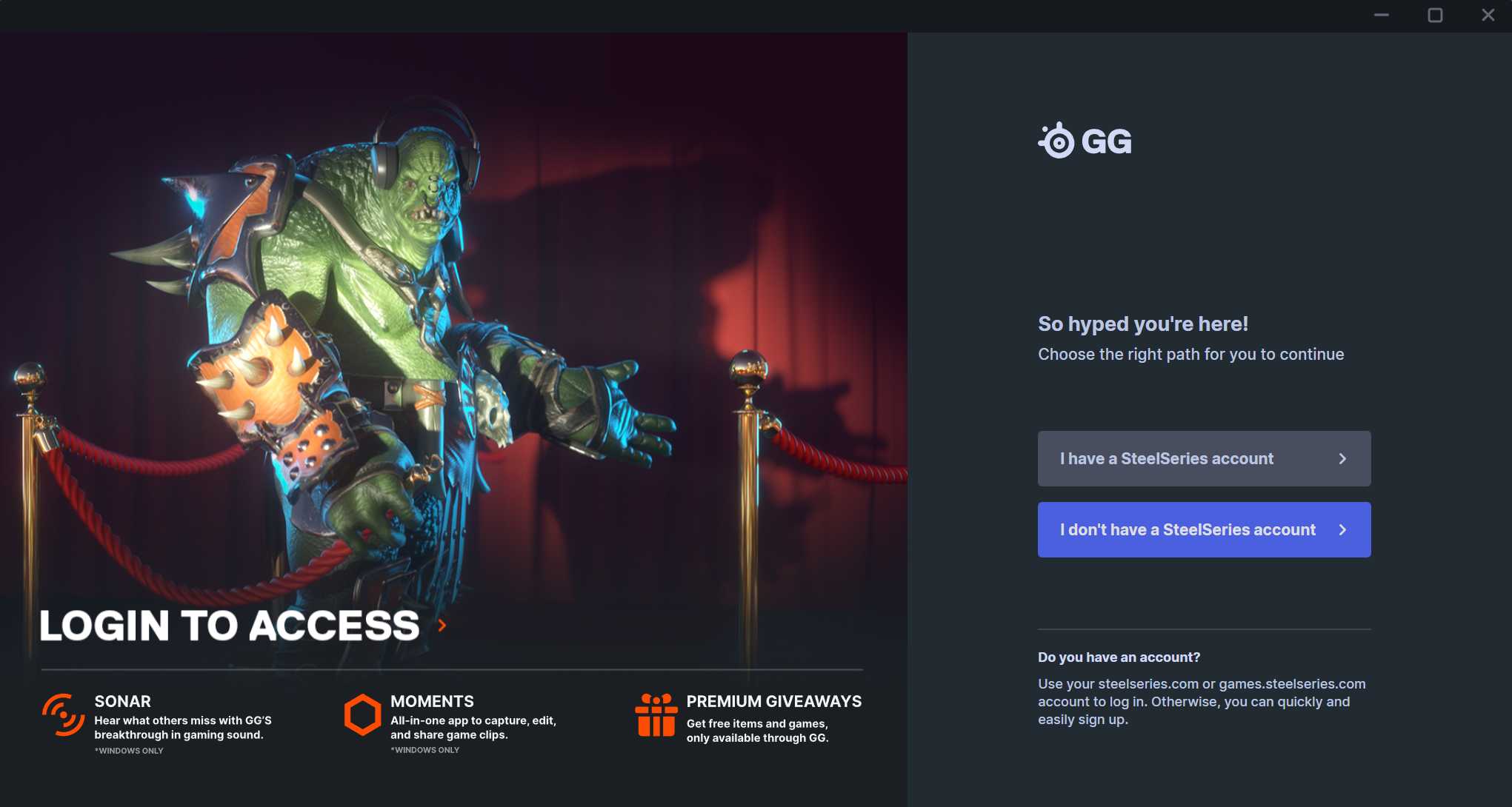This screenshot has width=1512, height=807.
Task: Click the SteelSeries GG logo icon
Action: pos(1056,141)
